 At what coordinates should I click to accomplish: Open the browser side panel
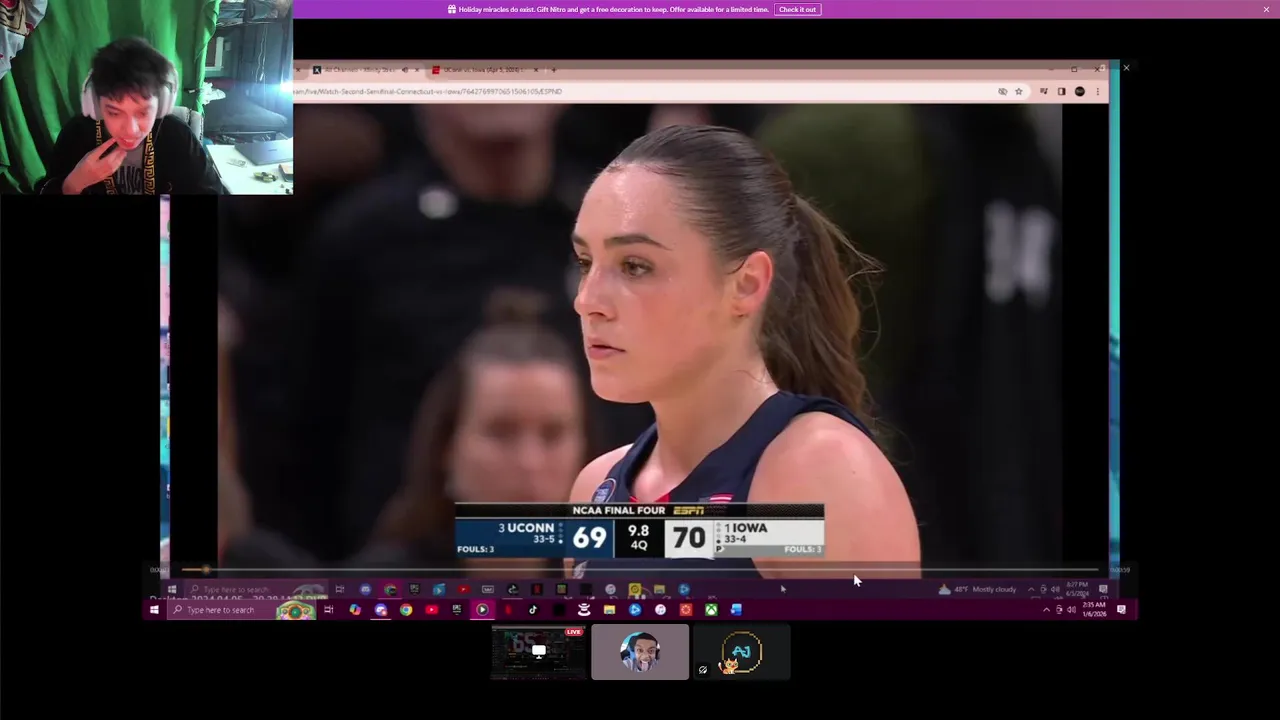point(1061,91)
